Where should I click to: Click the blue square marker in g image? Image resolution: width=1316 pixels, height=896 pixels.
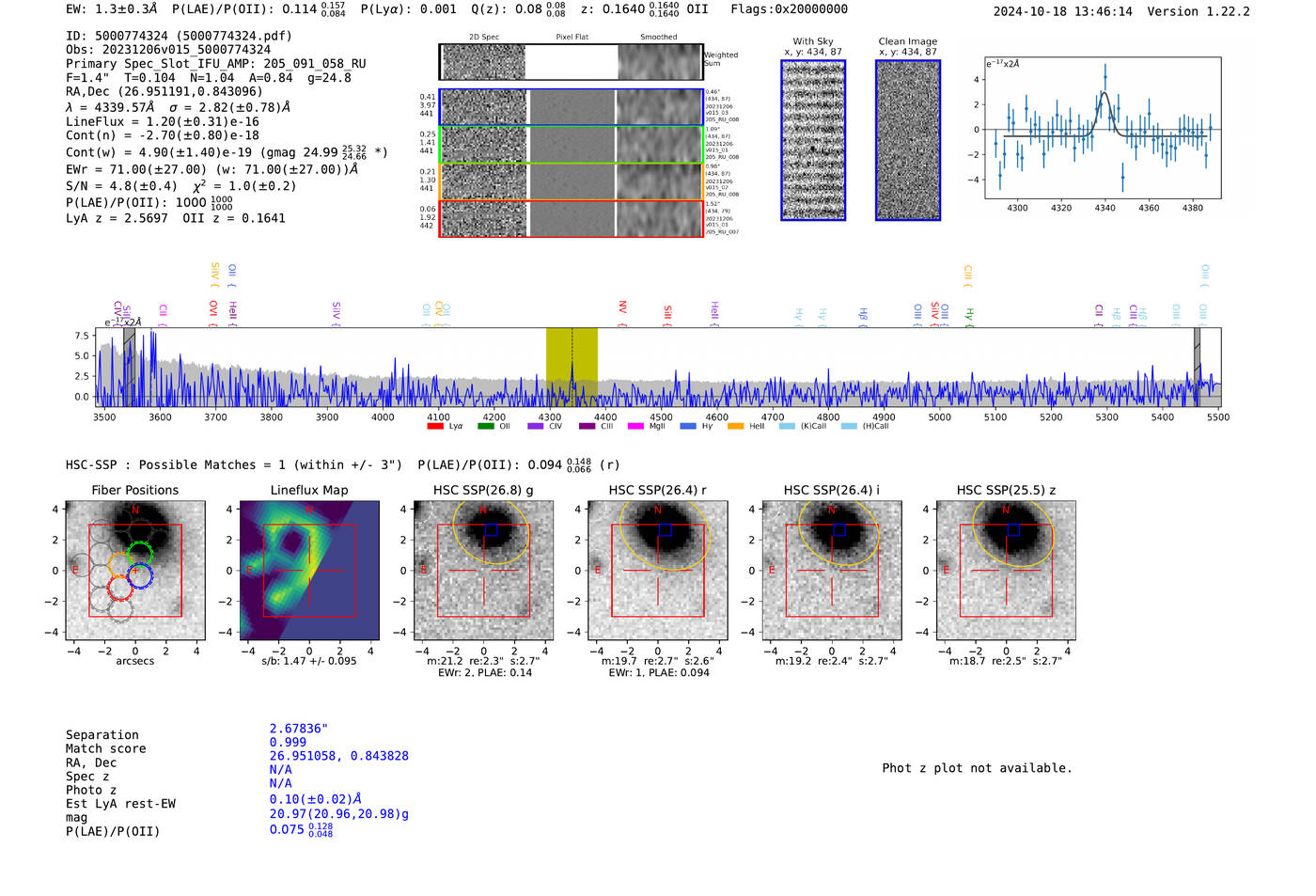tap(491, 530)
